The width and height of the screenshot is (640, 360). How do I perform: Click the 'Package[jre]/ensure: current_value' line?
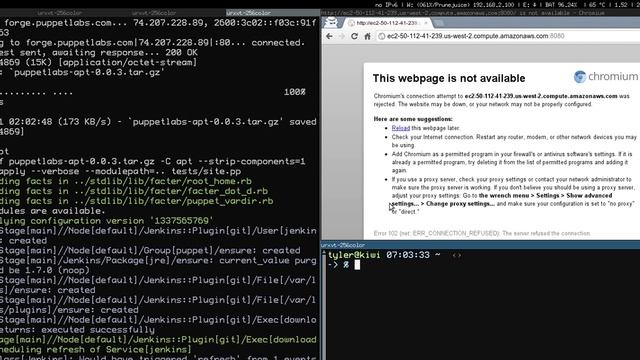158,260
